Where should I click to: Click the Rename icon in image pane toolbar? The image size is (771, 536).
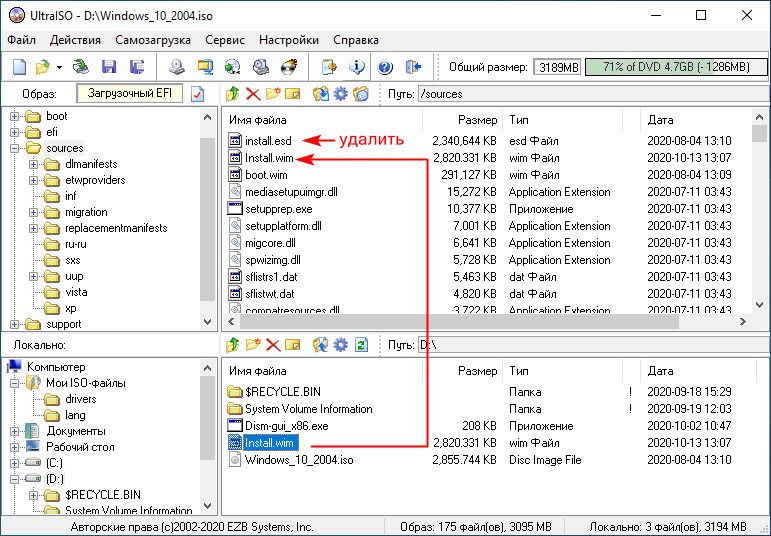293,93
